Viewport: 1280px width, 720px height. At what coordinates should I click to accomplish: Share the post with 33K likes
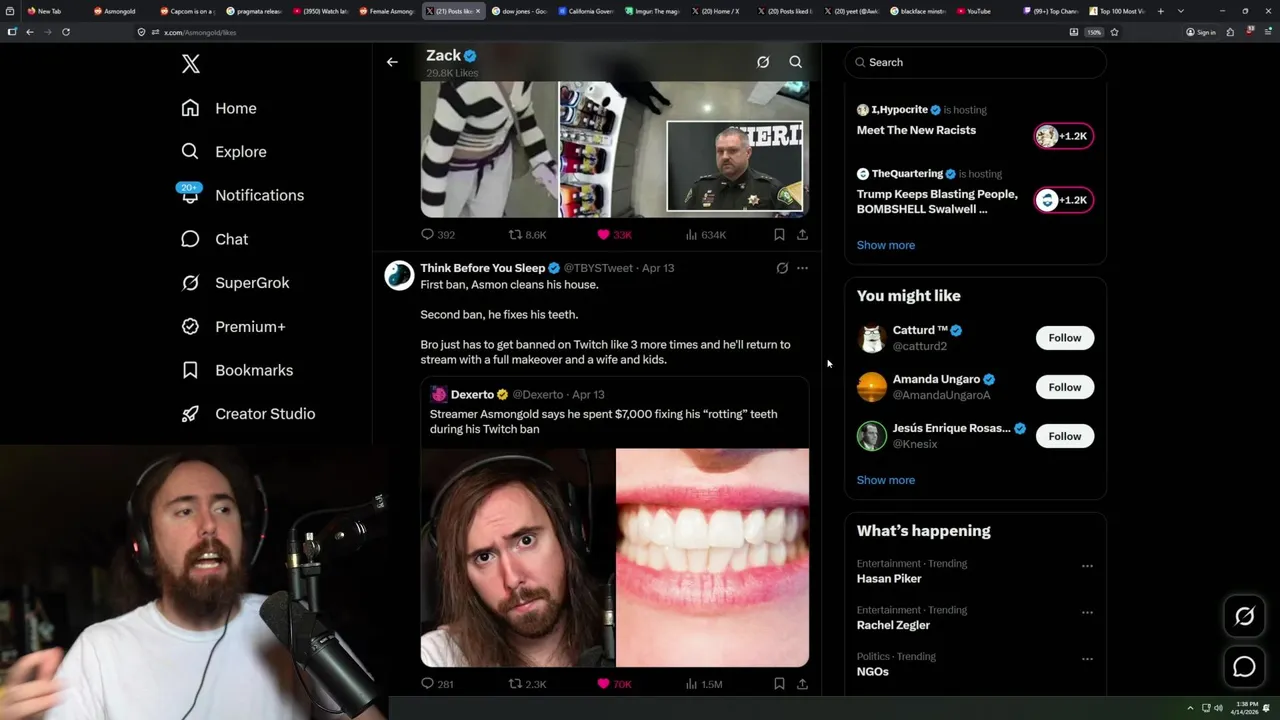click(802, 235)
